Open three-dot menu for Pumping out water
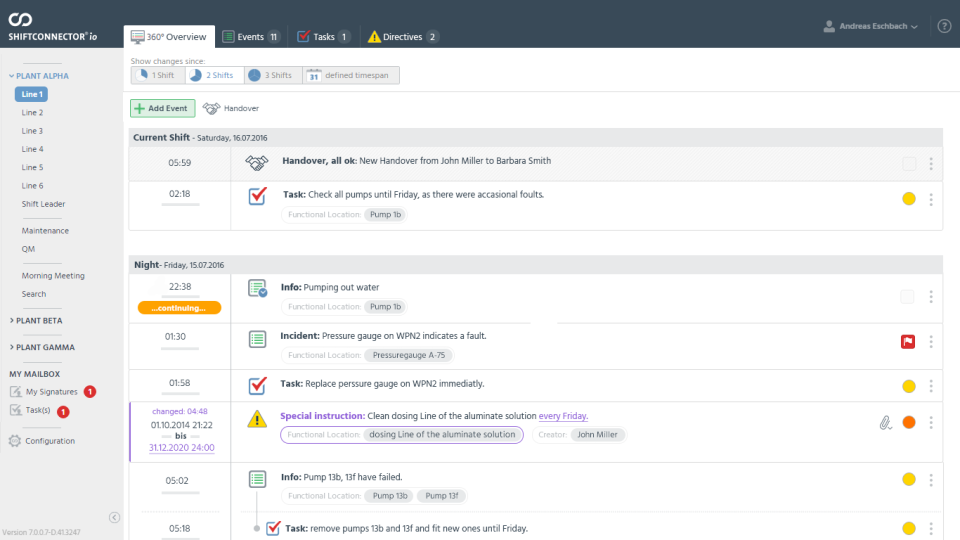The width and height of the screenshot is (960, 540). [931, 297]
